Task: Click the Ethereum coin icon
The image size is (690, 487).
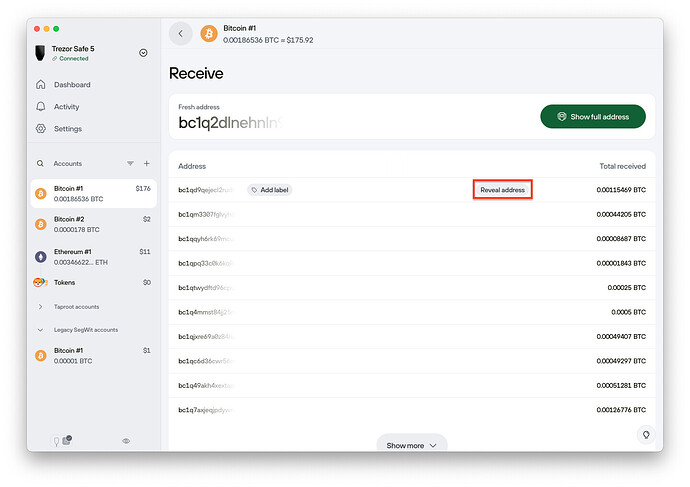Action: click(x=40, y=257)
